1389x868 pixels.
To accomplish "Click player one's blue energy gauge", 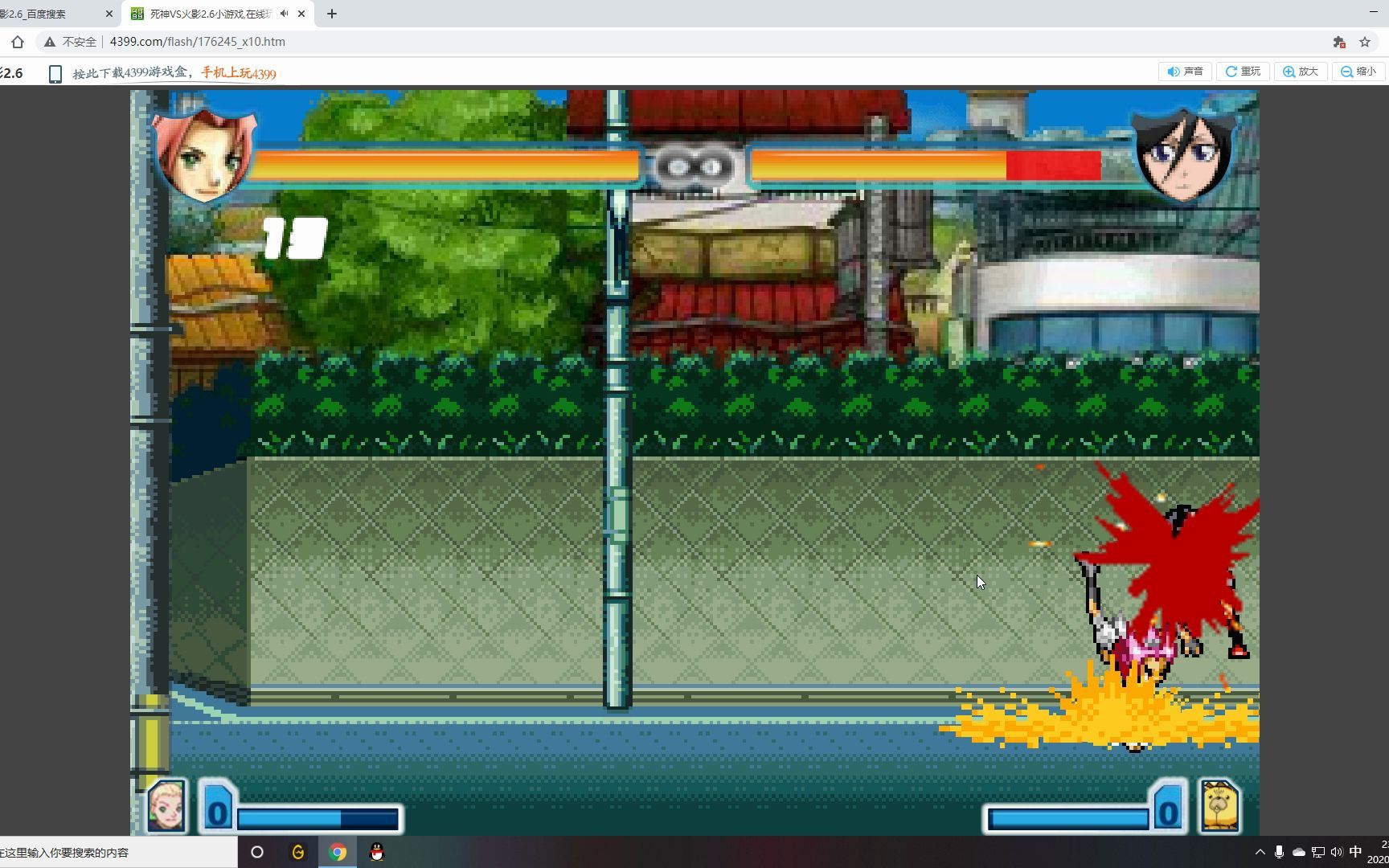I will tap(318, 819).
